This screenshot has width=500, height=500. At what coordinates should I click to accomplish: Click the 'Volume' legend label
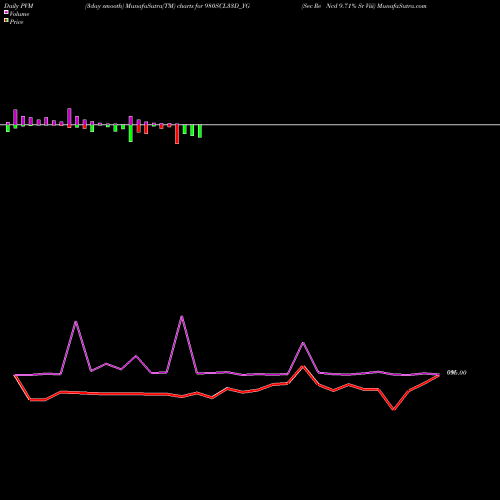19,14
